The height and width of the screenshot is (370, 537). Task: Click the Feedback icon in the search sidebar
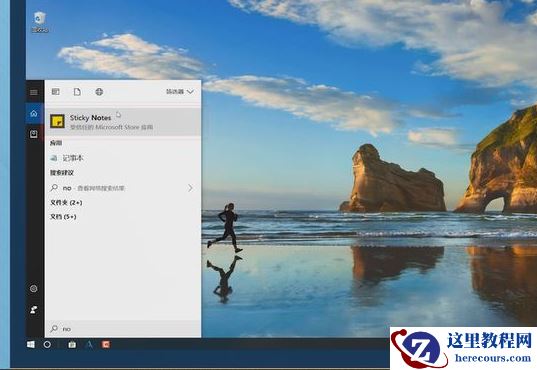[x=34, y=310]
